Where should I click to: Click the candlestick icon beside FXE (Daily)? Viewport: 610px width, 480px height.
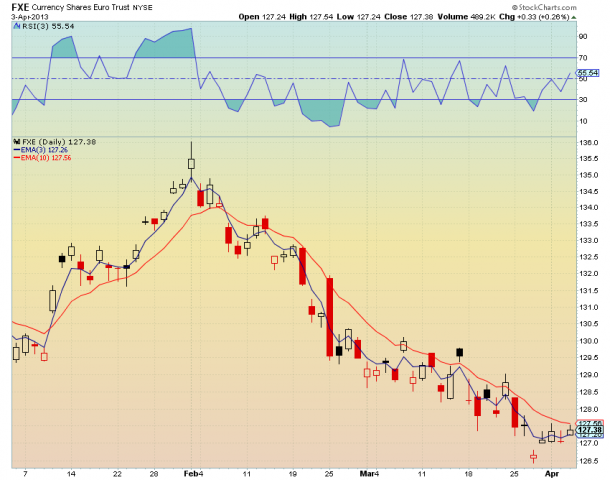pyautogui.click(x=17, y=142)
